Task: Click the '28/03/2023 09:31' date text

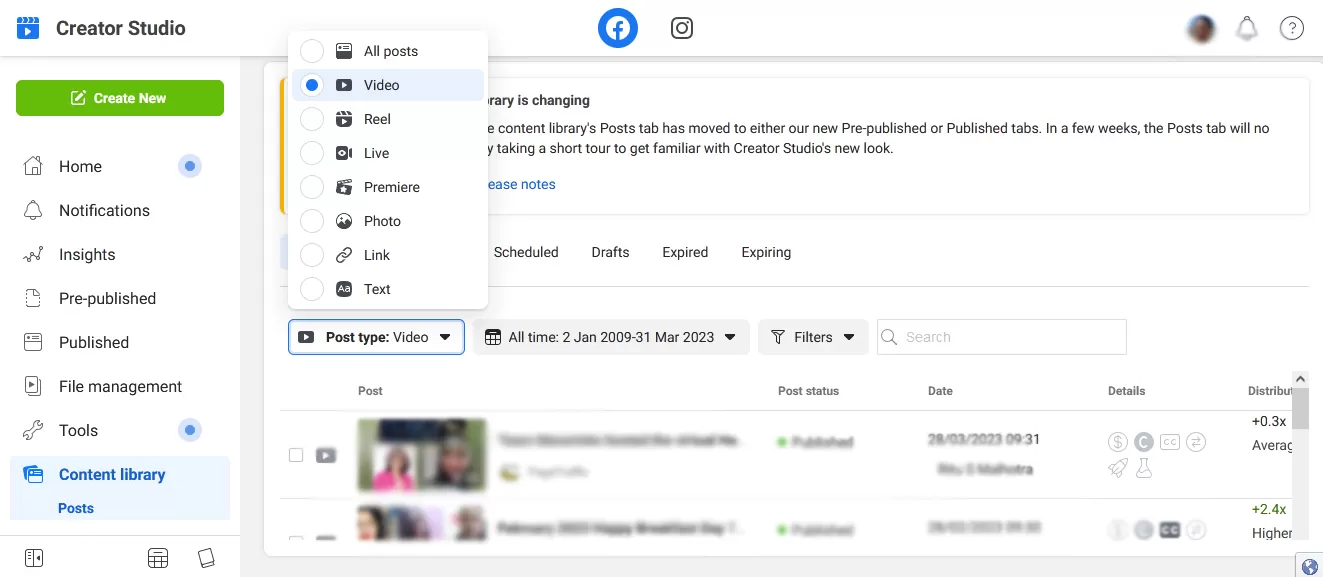Action: tap(984, 439)
